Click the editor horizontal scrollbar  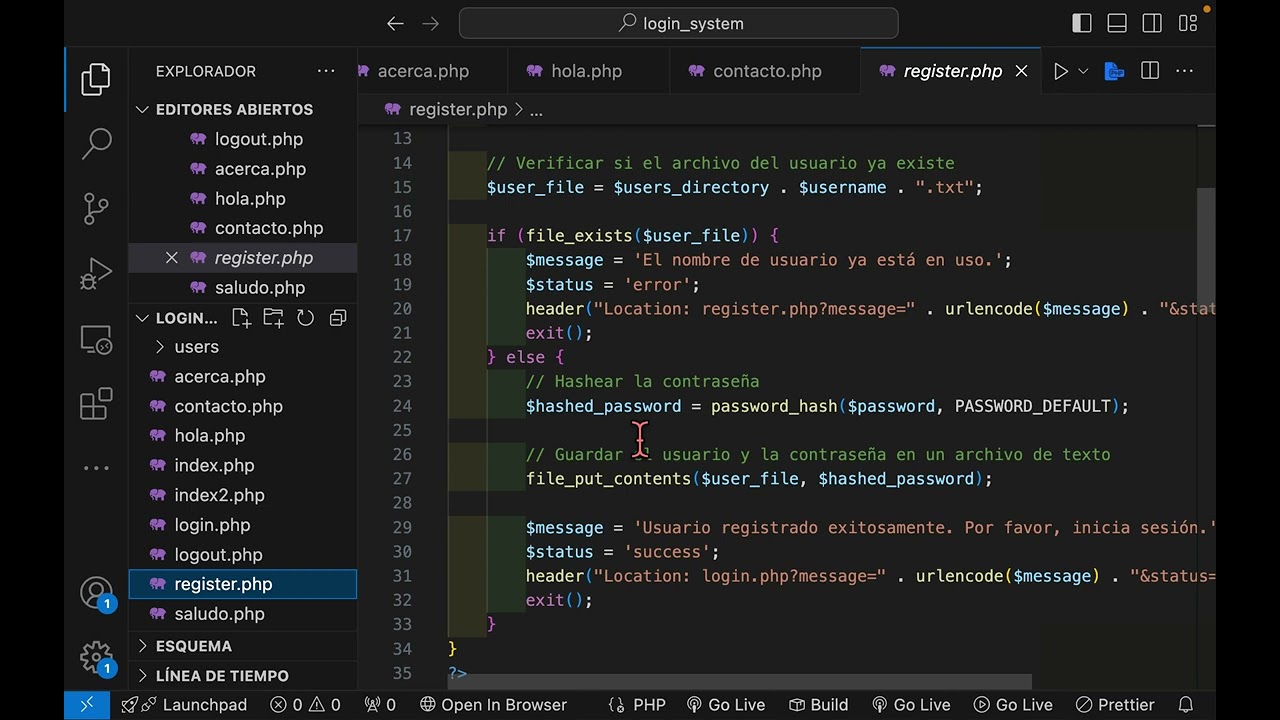(740, 681)
